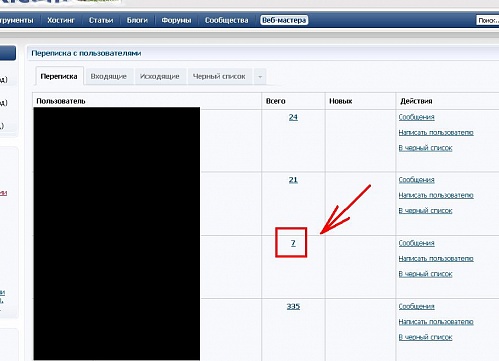Open the 21 total messages link

pos(293,180)
